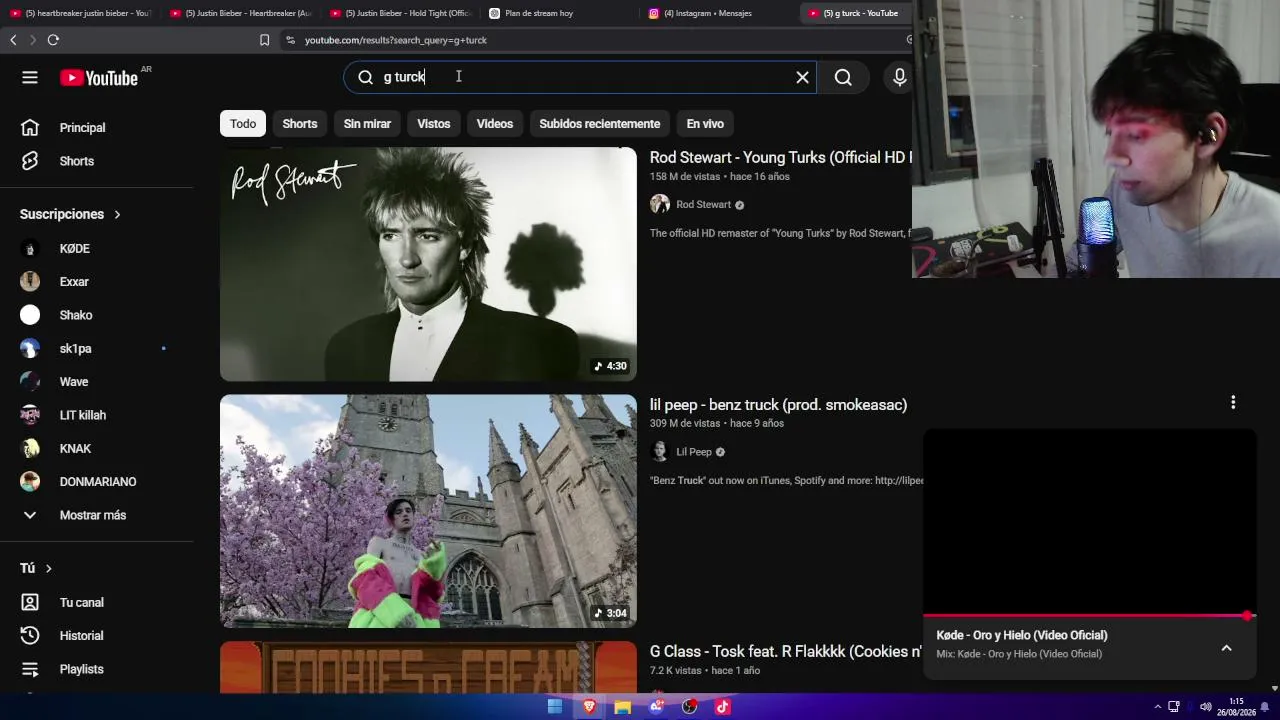Start voice search with the microphone
The image size is (1280, 720).
pos(899,77)
